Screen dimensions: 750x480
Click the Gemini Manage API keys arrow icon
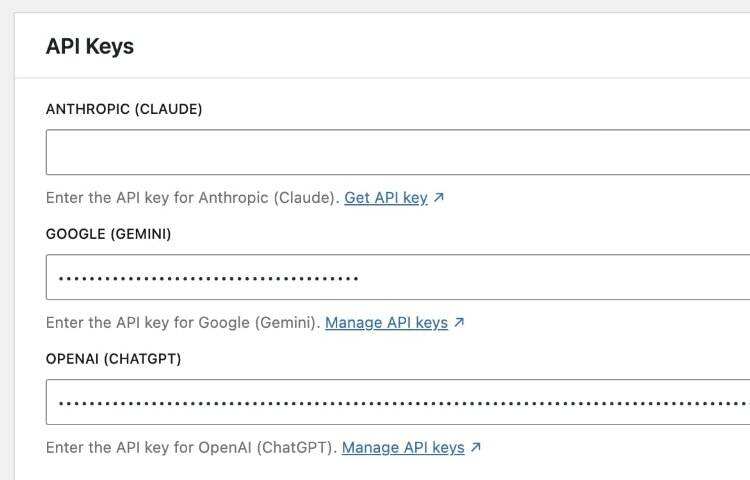[459, 323]
